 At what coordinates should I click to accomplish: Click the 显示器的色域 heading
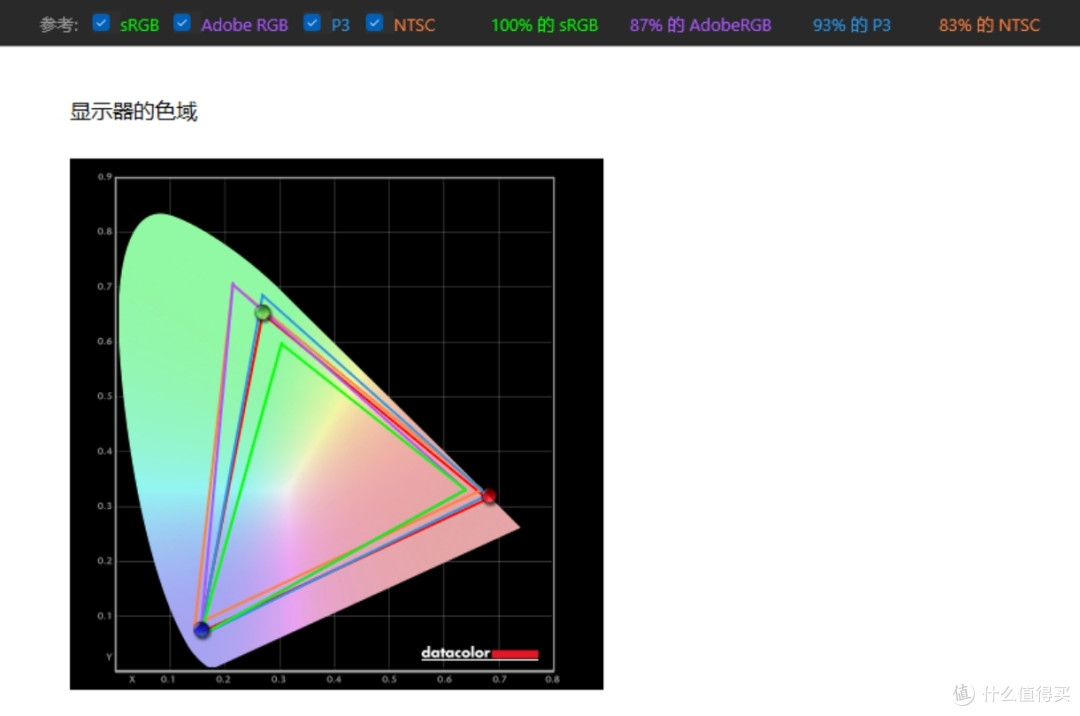(134, 111)
